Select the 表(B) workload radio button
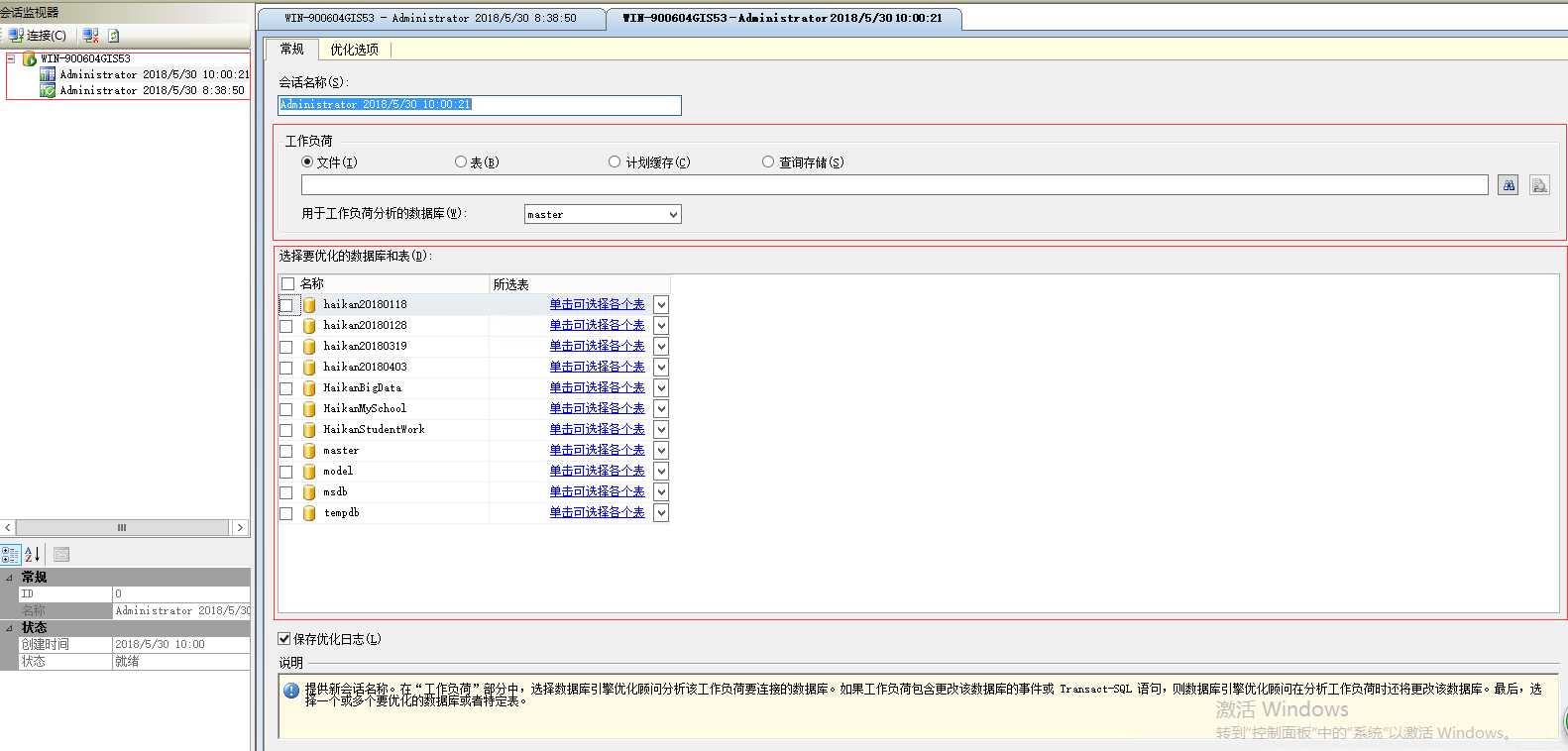This screenshot has height=751, width=1568. pos(461,161)
